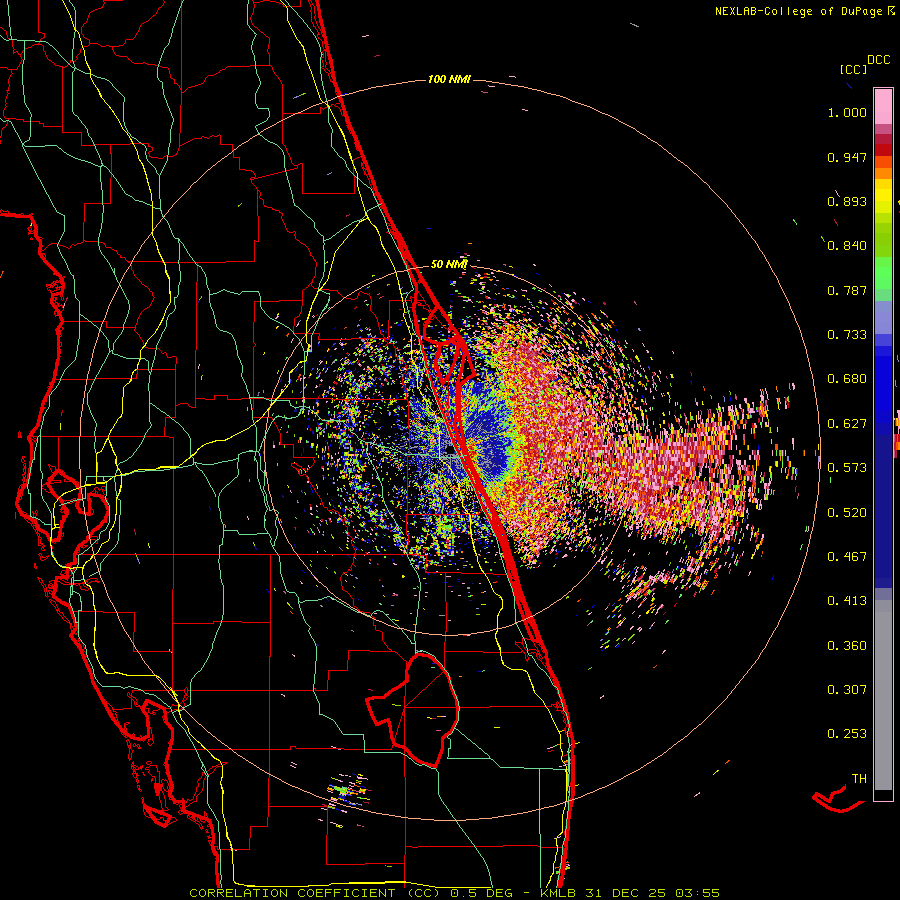Pick the lavender swatch near 0.733
The height and width of the screenshot is (900, 900).
tap(883, 317)
